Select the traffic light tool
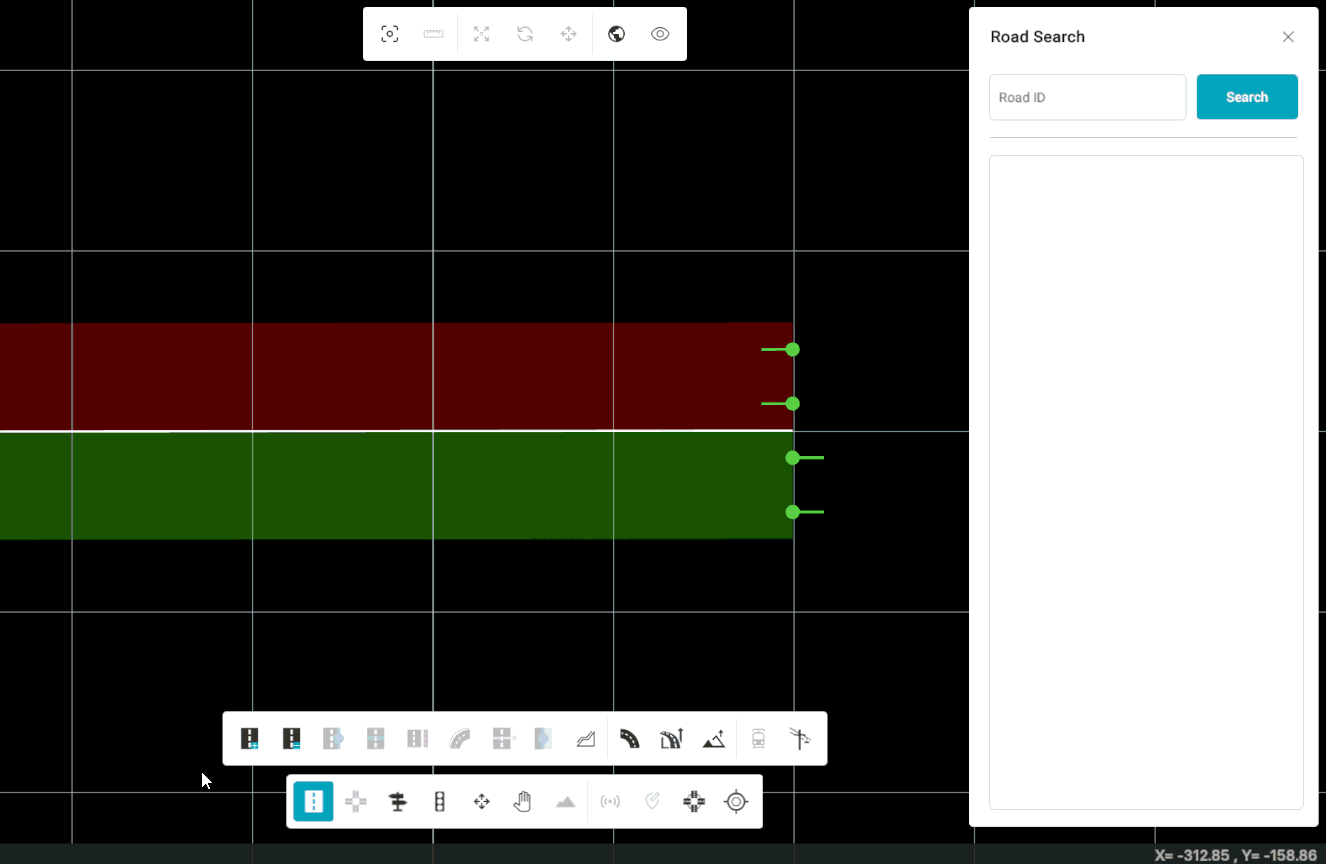 click(439, 802)
